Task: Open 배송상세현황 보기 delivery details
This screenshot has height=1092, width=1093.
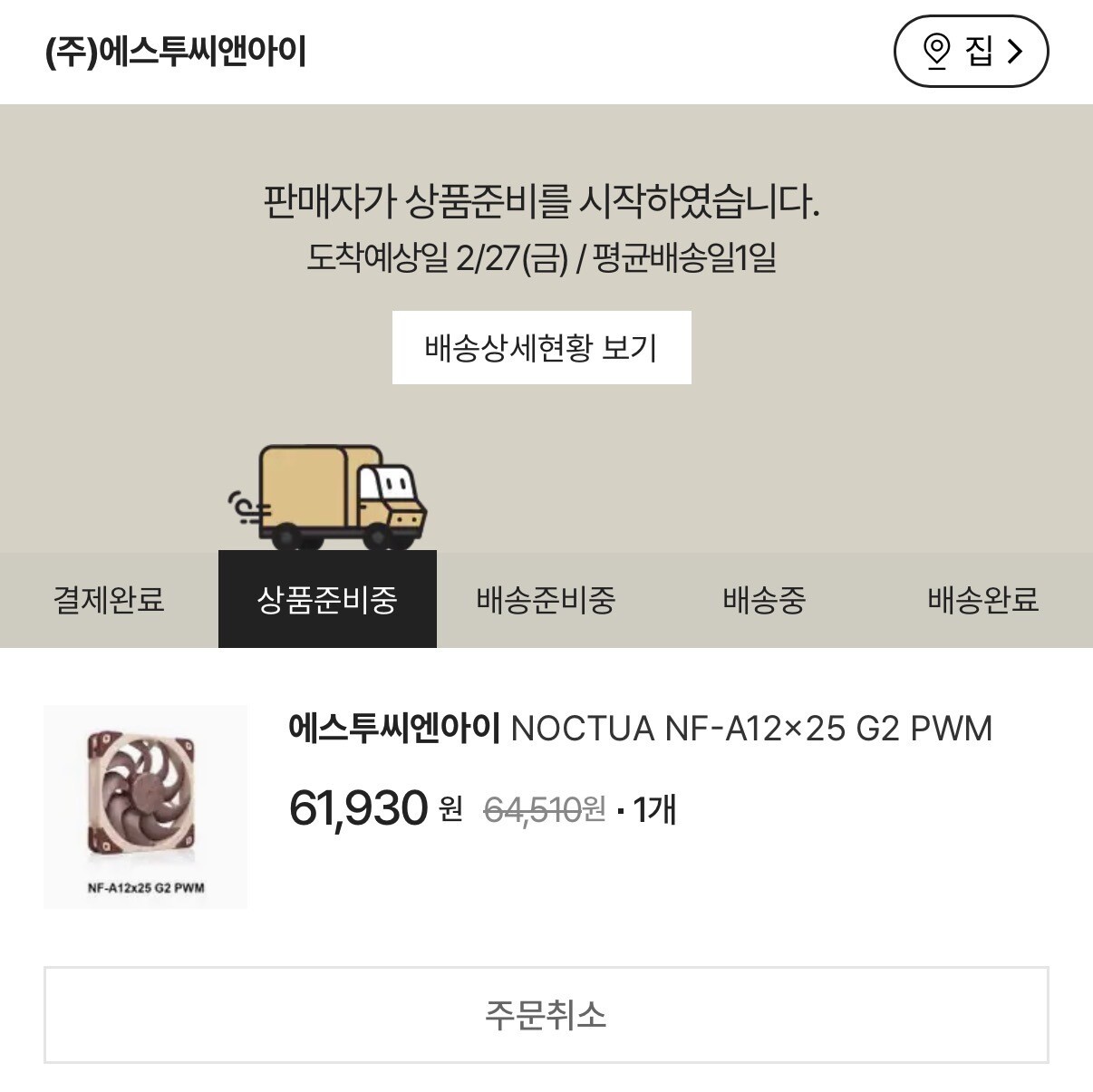Action: pyautogui.click(x=541, y=348)
